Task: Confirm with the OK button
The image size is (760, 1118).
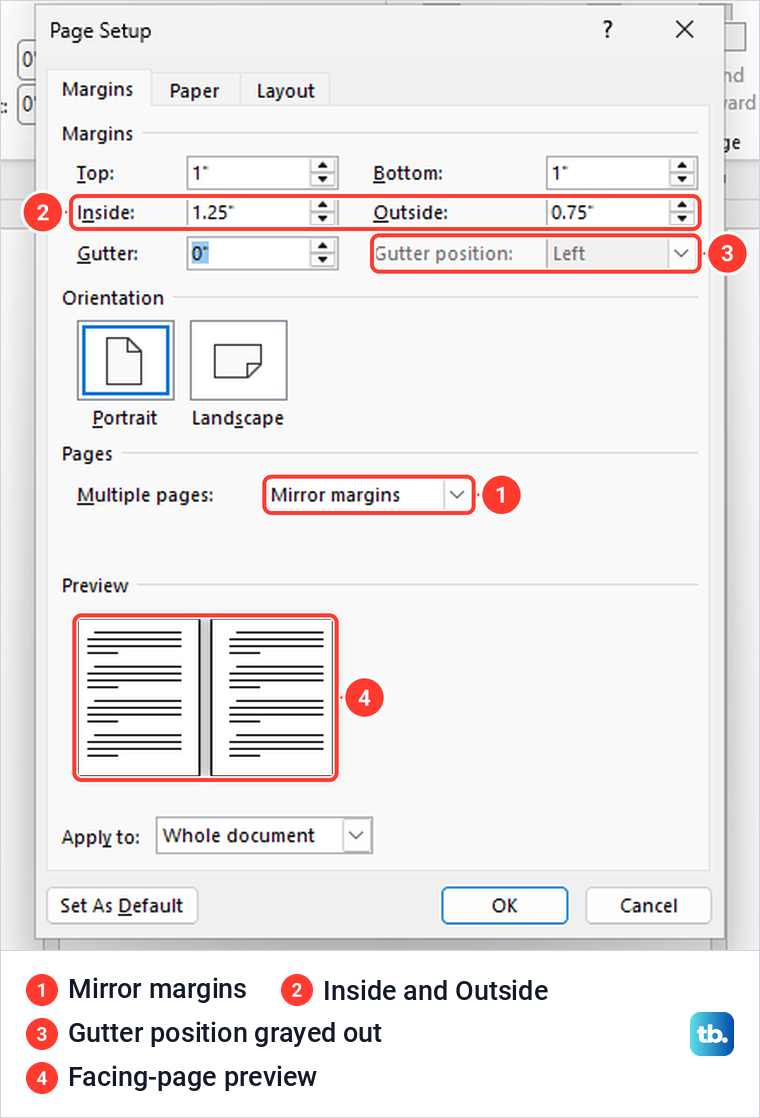Action: tap(505, 906)
